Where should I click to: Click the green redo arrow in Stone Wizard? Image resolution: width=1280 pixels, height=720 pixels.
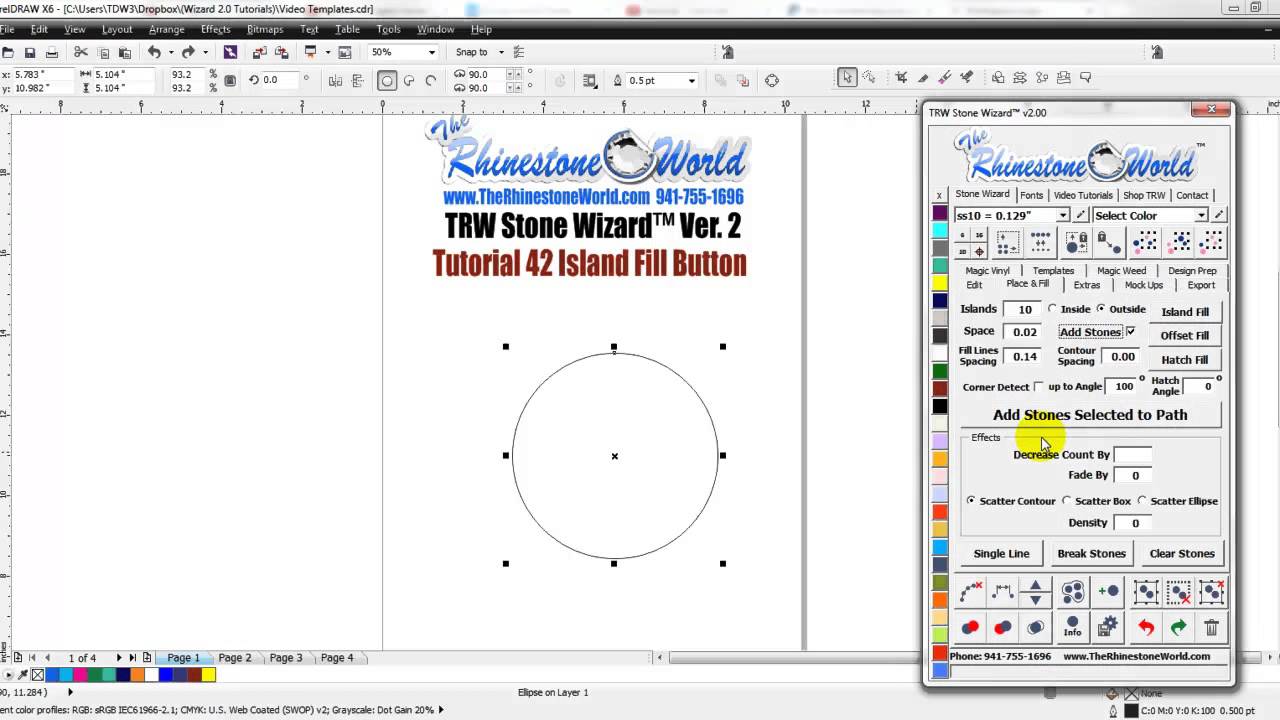click(x=1179, y=627)
